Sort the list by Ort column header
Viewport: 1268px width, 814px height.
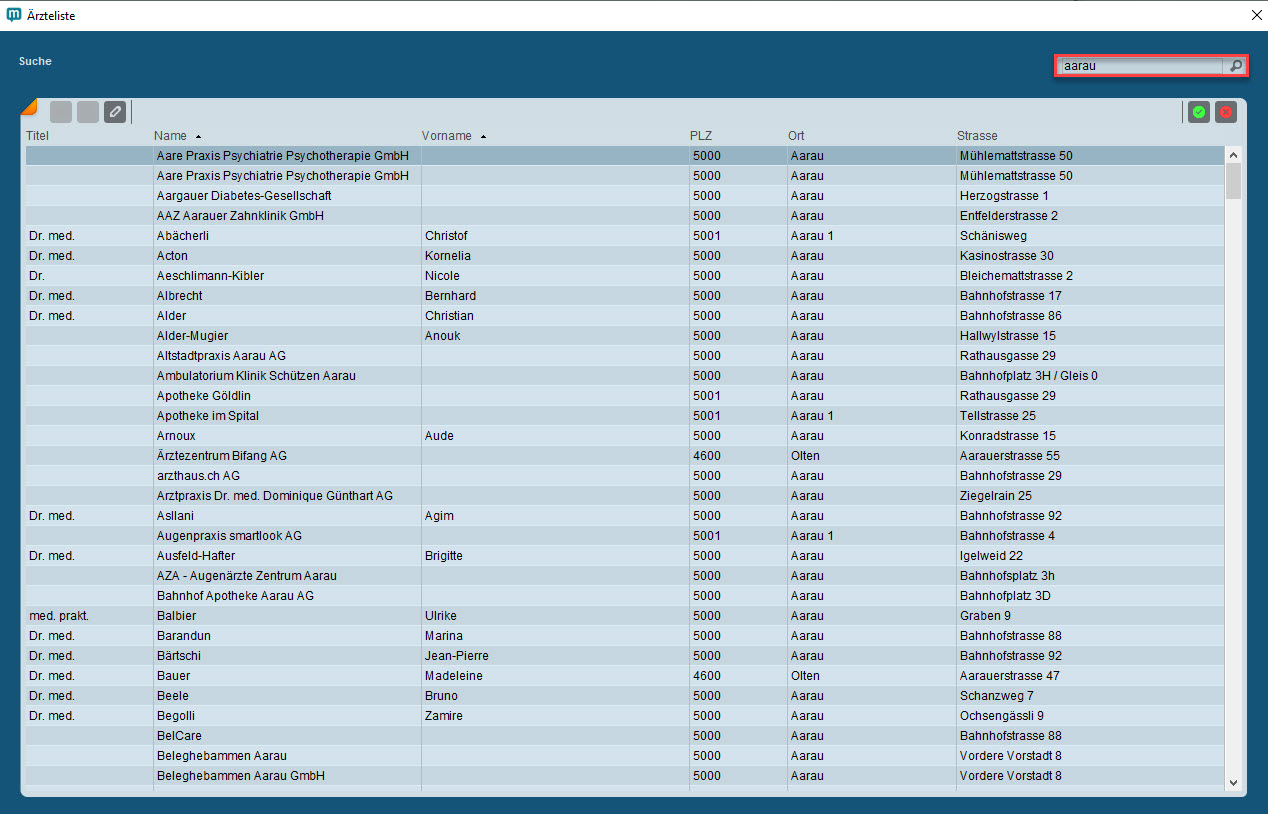796,135
